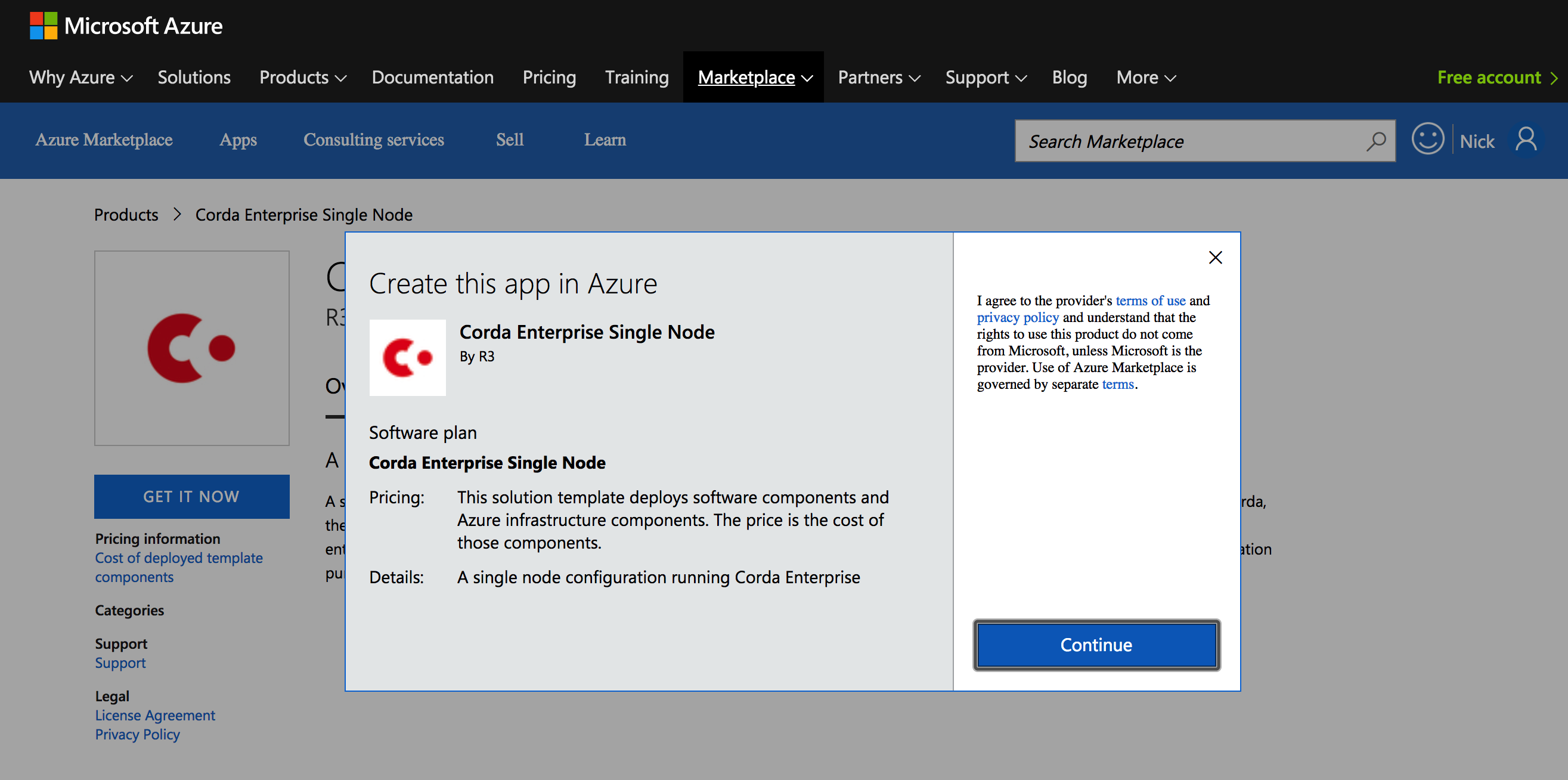1568x780 pixels.
Task: Open the Blog link
Action: coord(1069,78)
